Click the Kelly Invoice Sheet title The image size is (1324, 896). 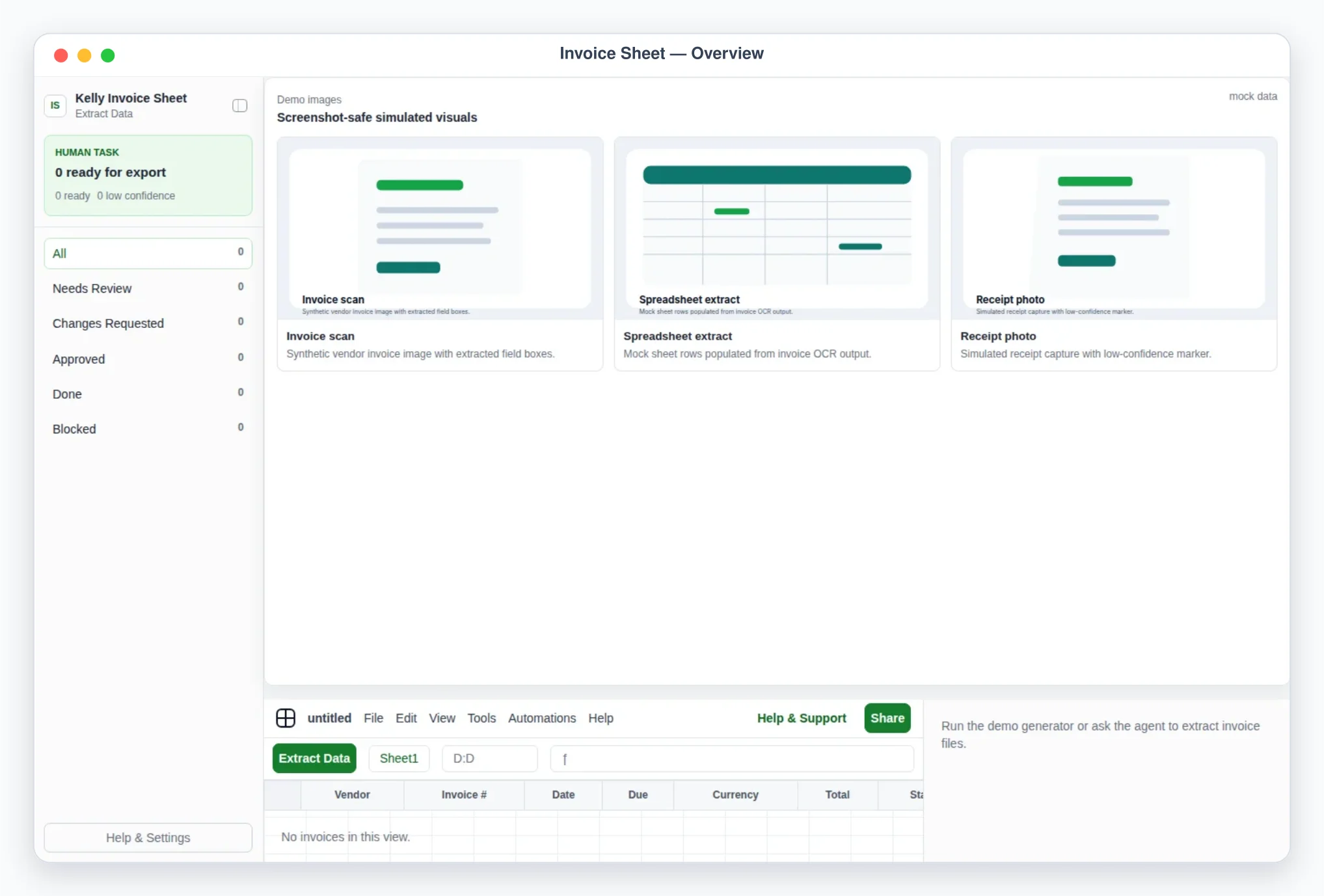pos(131,98)
